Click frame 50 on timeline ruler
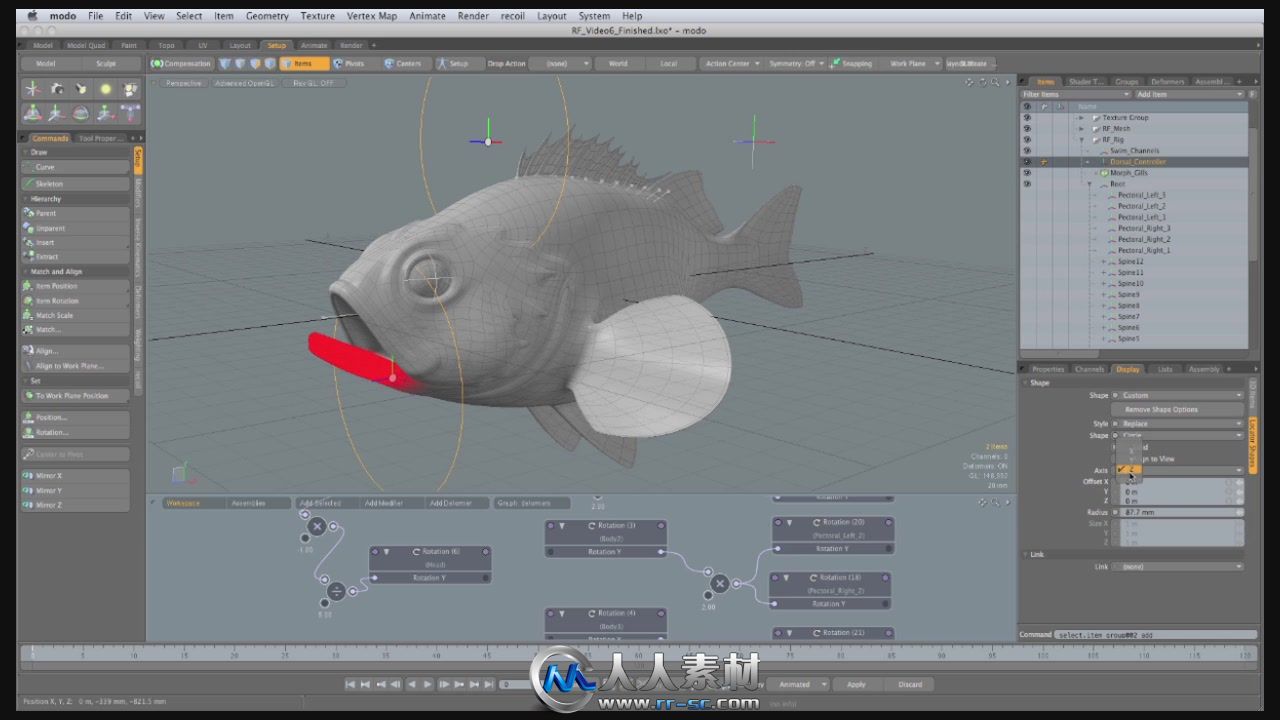 click(538, 655)
